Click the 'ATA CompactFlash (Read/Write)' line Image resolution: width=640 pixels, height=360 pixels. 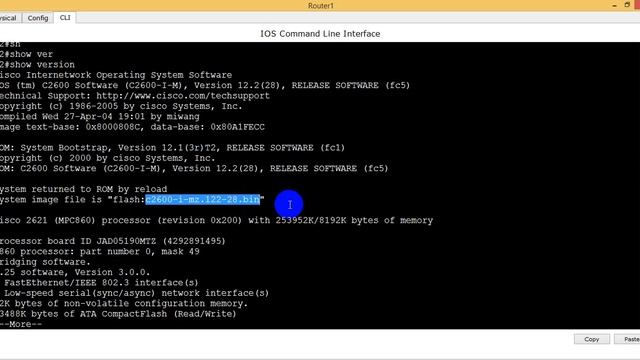pos(118,314)
